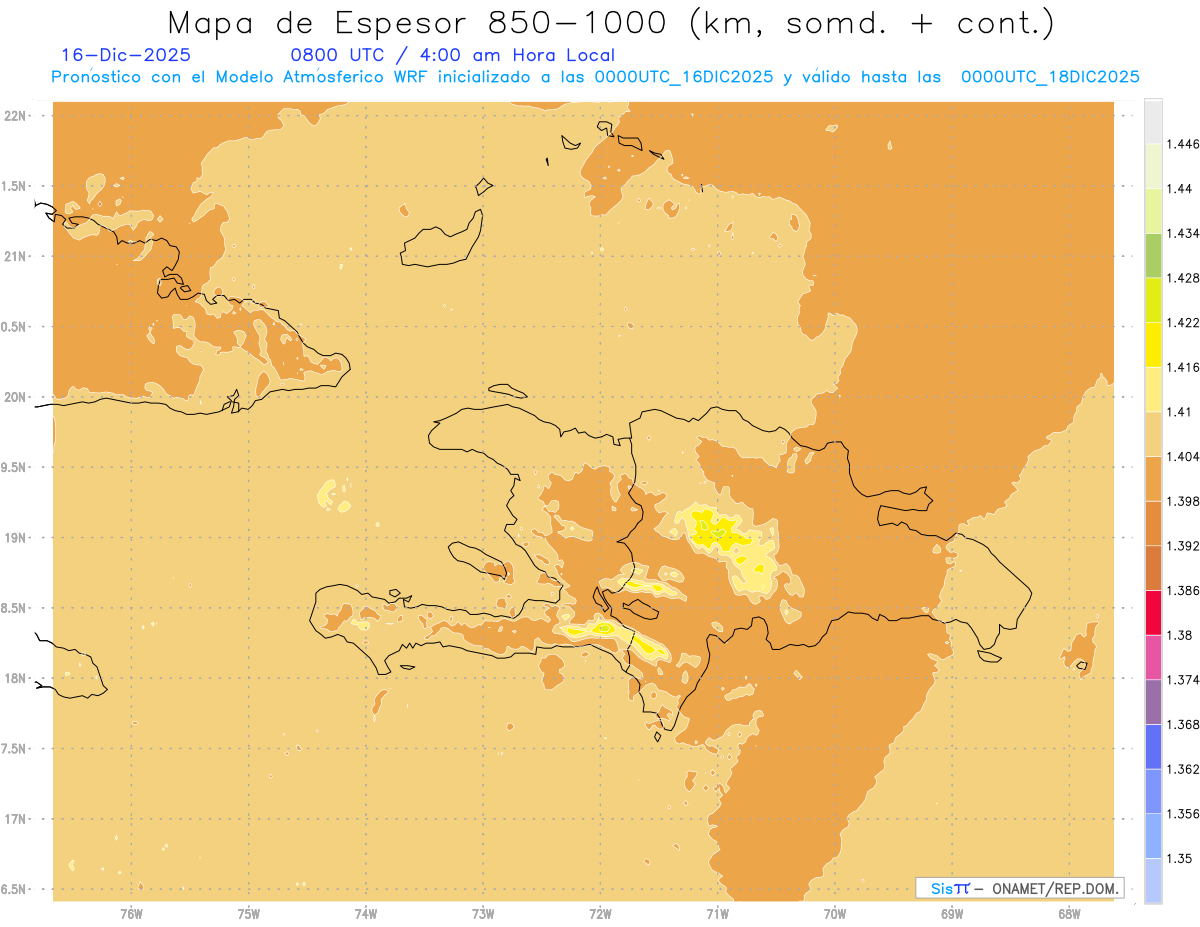The width and height of the screenshot is (1200, 927).
Task: Click the '74W' longitude axis label
Action: (x=366, y=913)
